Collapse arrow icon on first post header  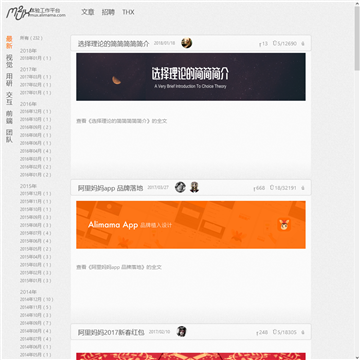[x=303, y=44]
